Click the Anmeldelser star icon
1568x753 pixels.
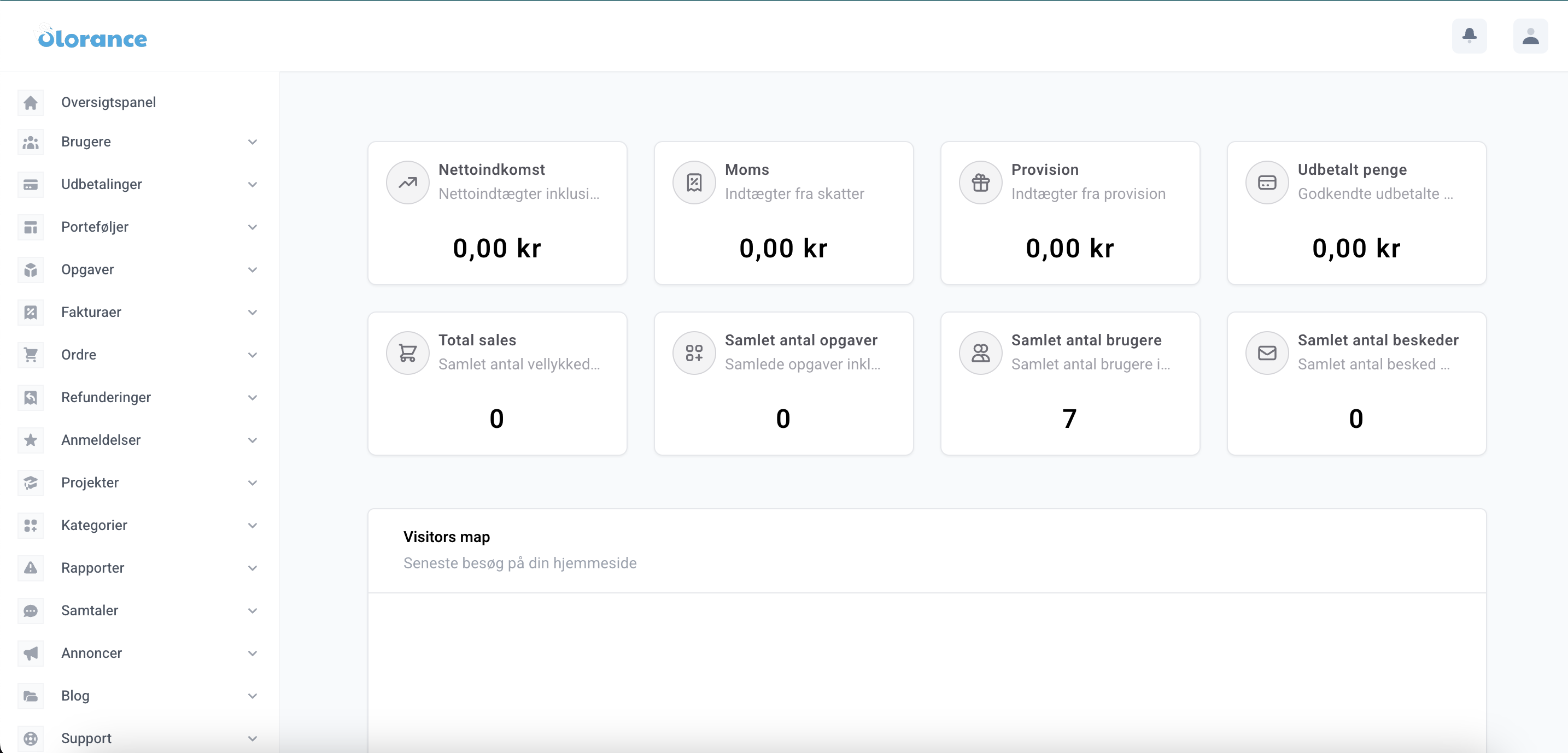(31, 440)
